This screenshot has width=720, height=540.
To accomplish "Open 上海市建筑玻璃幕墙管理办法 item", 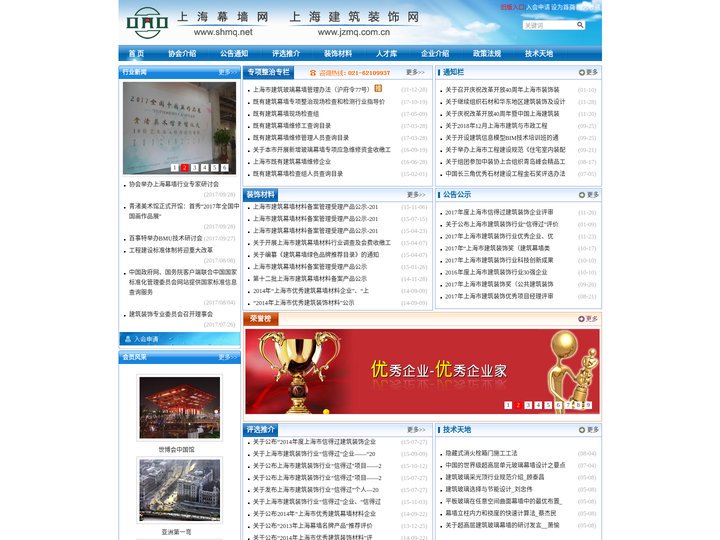I will click(x=311, y=90).
